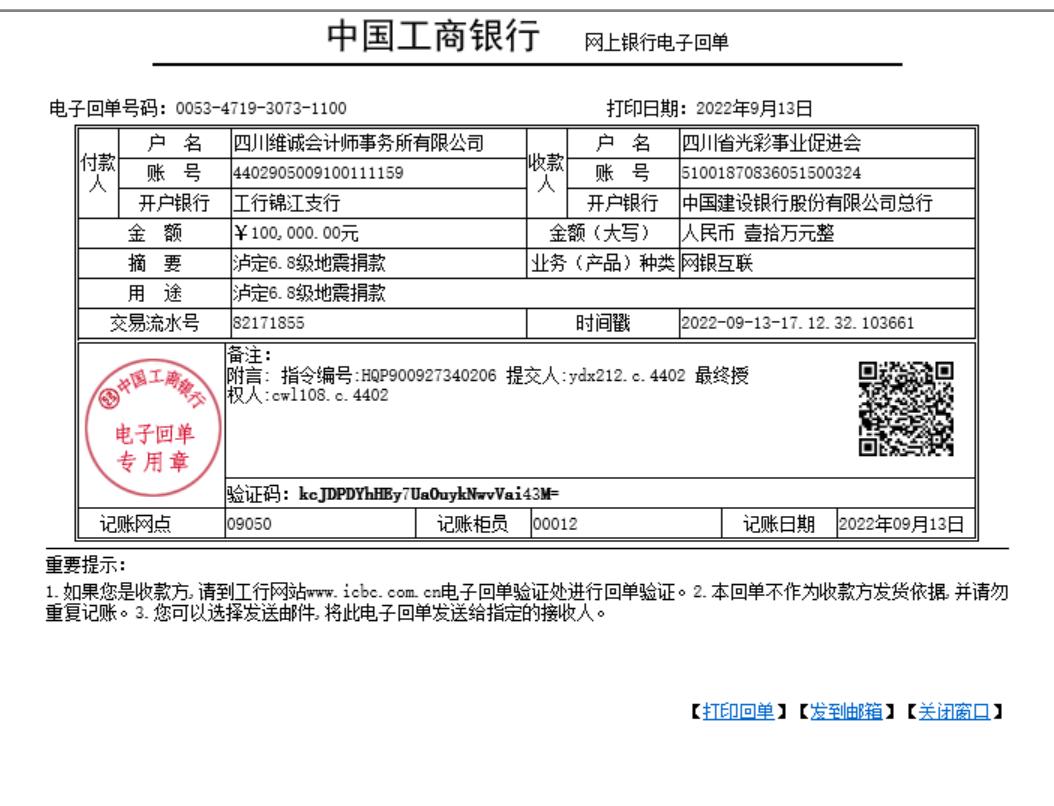This screenshot has height=806, width=1054.
Task: Click the 业务（产品）种类 label
Action: (x=603, y=263)
